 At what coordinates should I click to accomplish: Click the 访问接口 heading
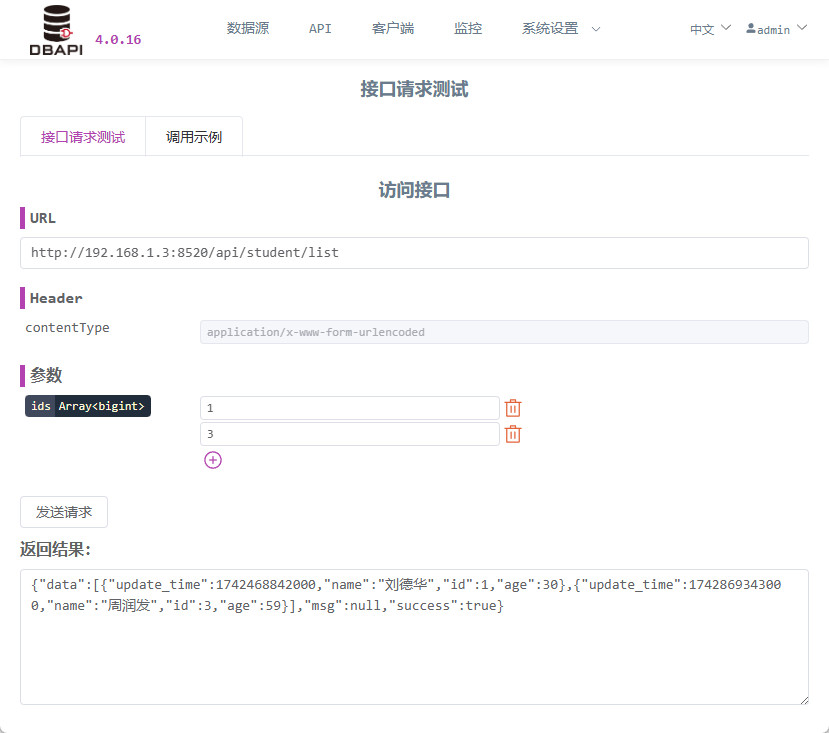[414, 190]
